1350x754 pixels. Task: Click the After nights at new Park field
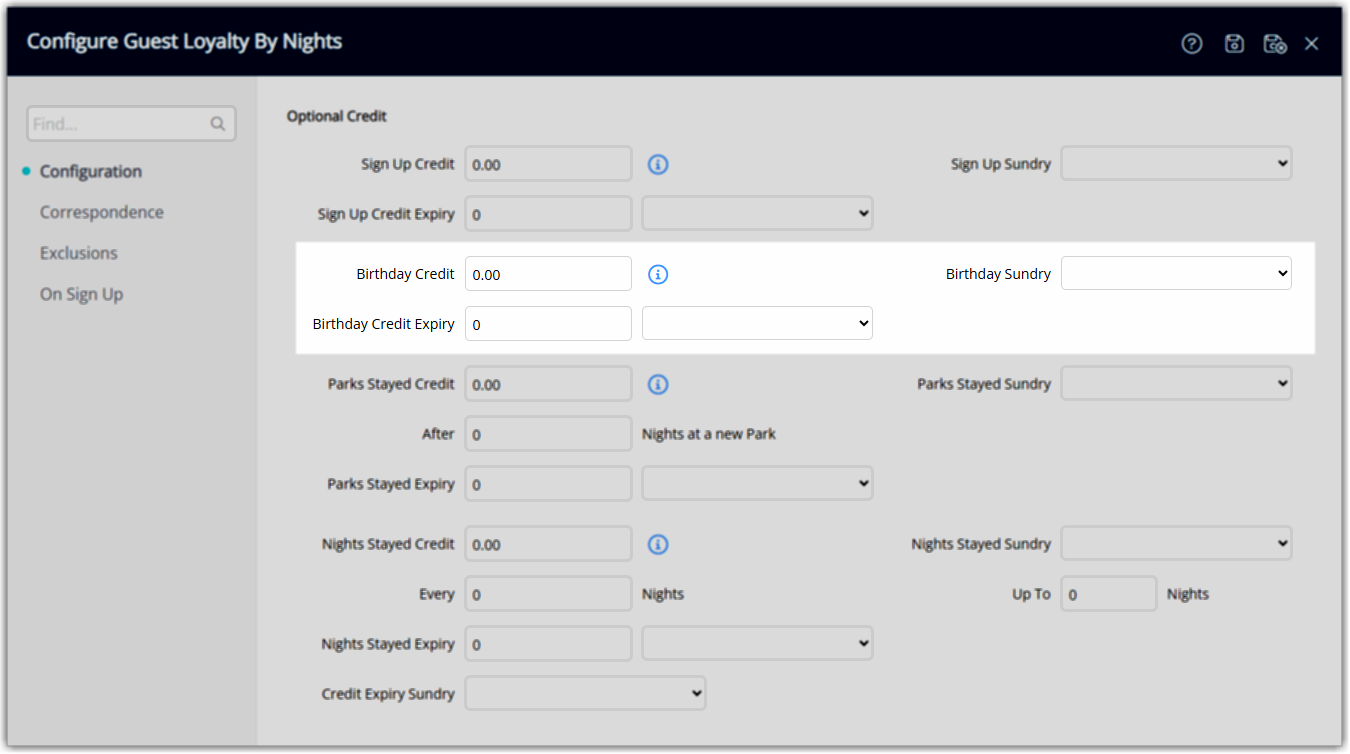548,433
